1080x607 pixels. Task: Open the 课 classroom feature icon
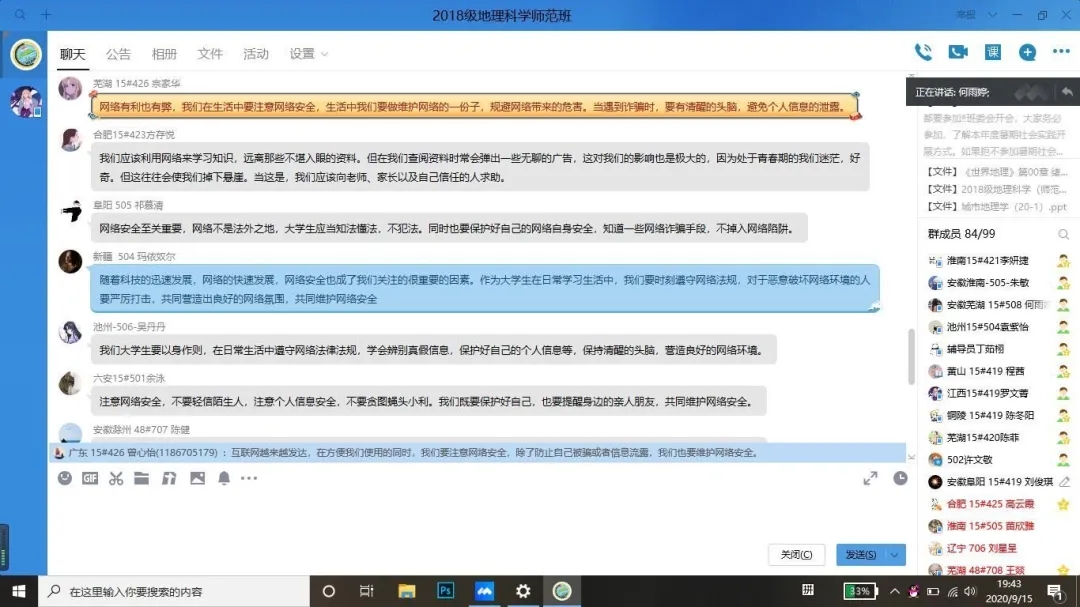(993, 53)
